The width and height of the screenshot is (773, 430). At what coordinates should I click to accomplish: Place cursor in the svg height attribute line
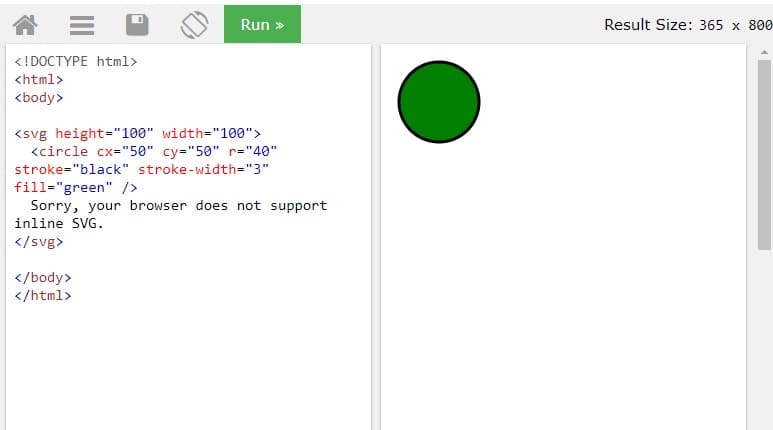tap(137, 133)
